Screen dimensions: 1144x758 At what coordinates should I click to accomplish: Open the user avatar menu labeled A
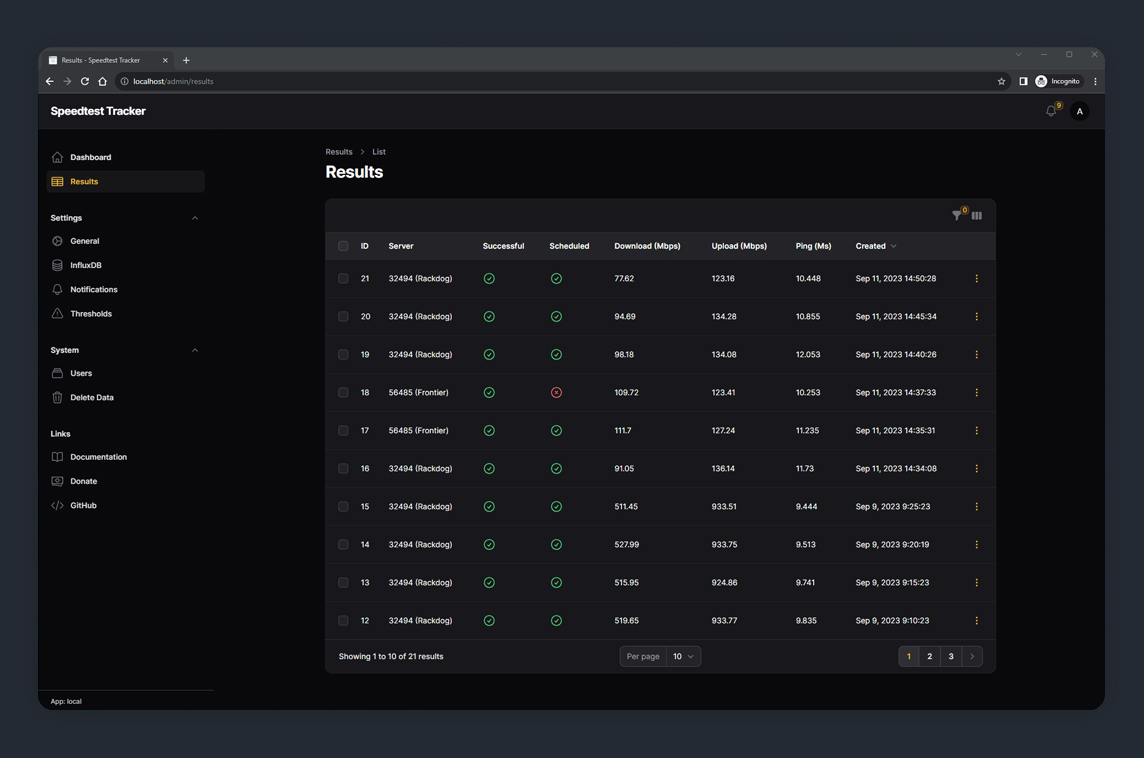pos(1080,111)
